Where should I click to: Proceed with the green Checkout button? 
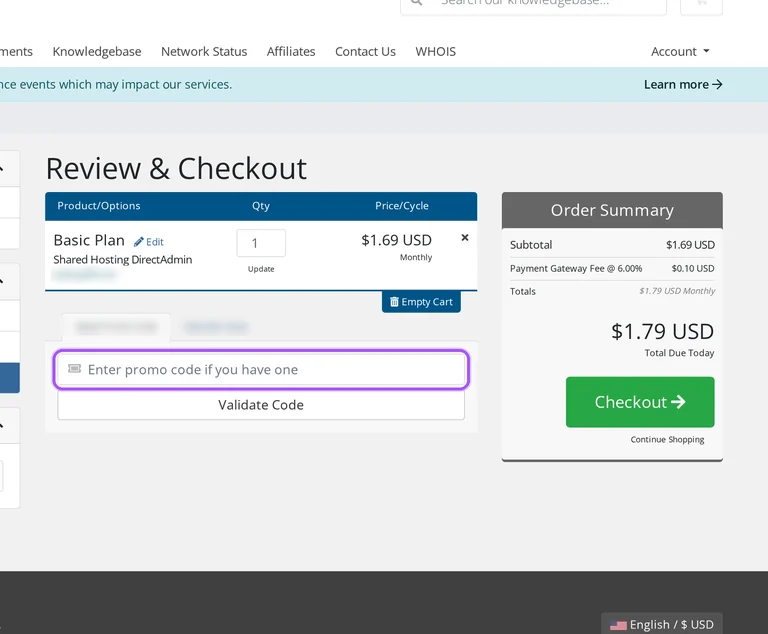click(x=640, y=402)
